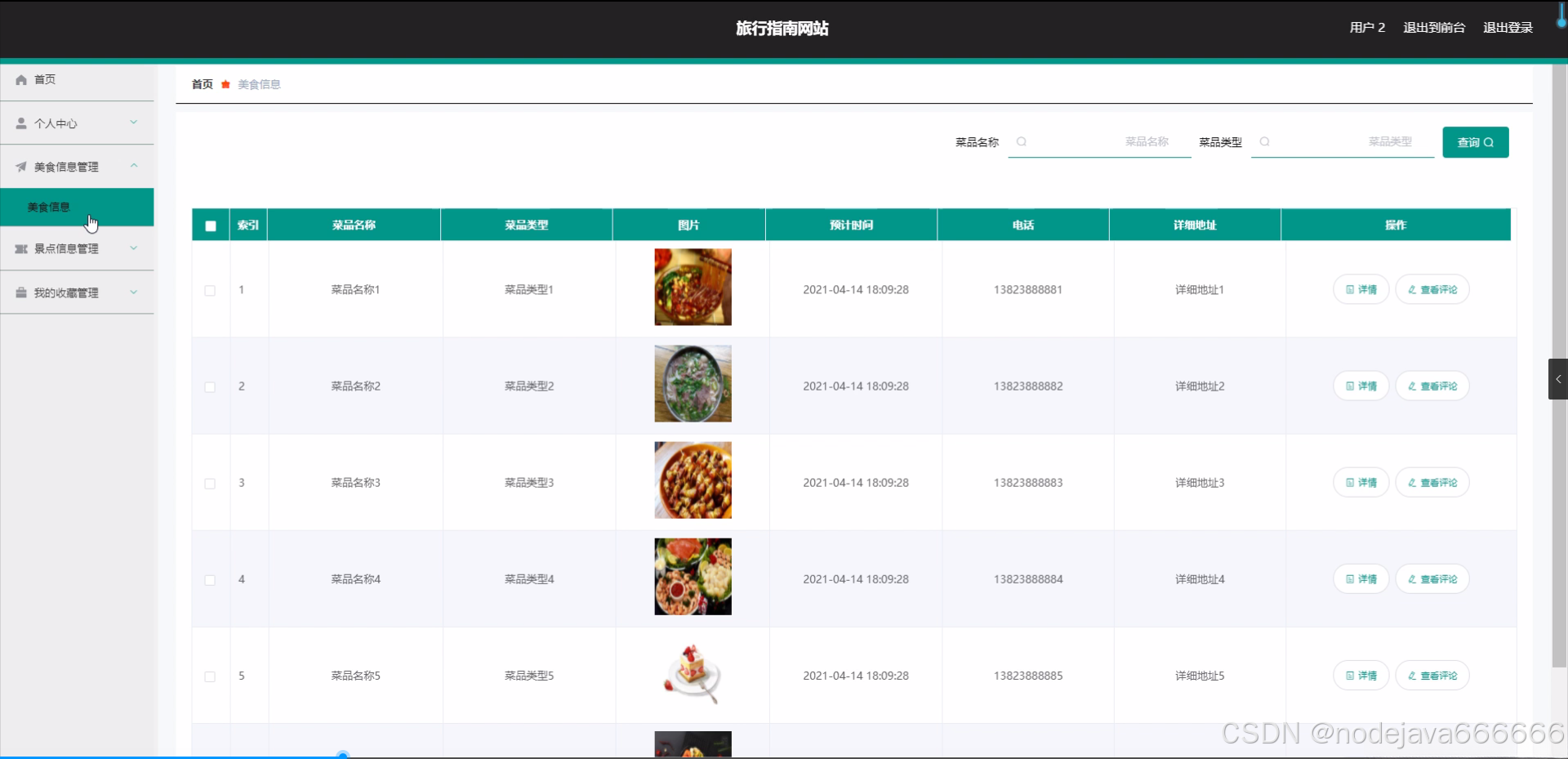Open the 个人中心 sidebar menu
This screenshot has width=1568, height=759.
[x=77, y=123]
